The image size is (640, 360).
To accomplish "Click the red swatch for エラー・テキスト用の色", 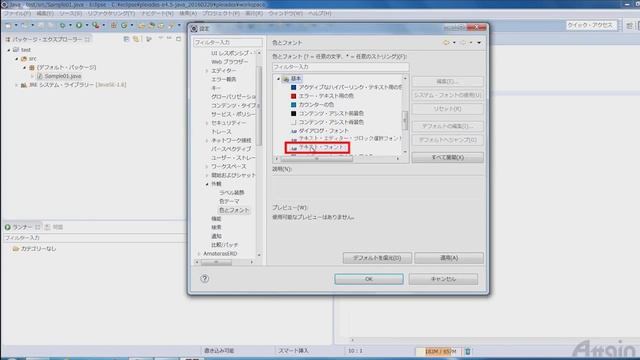I will click(293, 96).
